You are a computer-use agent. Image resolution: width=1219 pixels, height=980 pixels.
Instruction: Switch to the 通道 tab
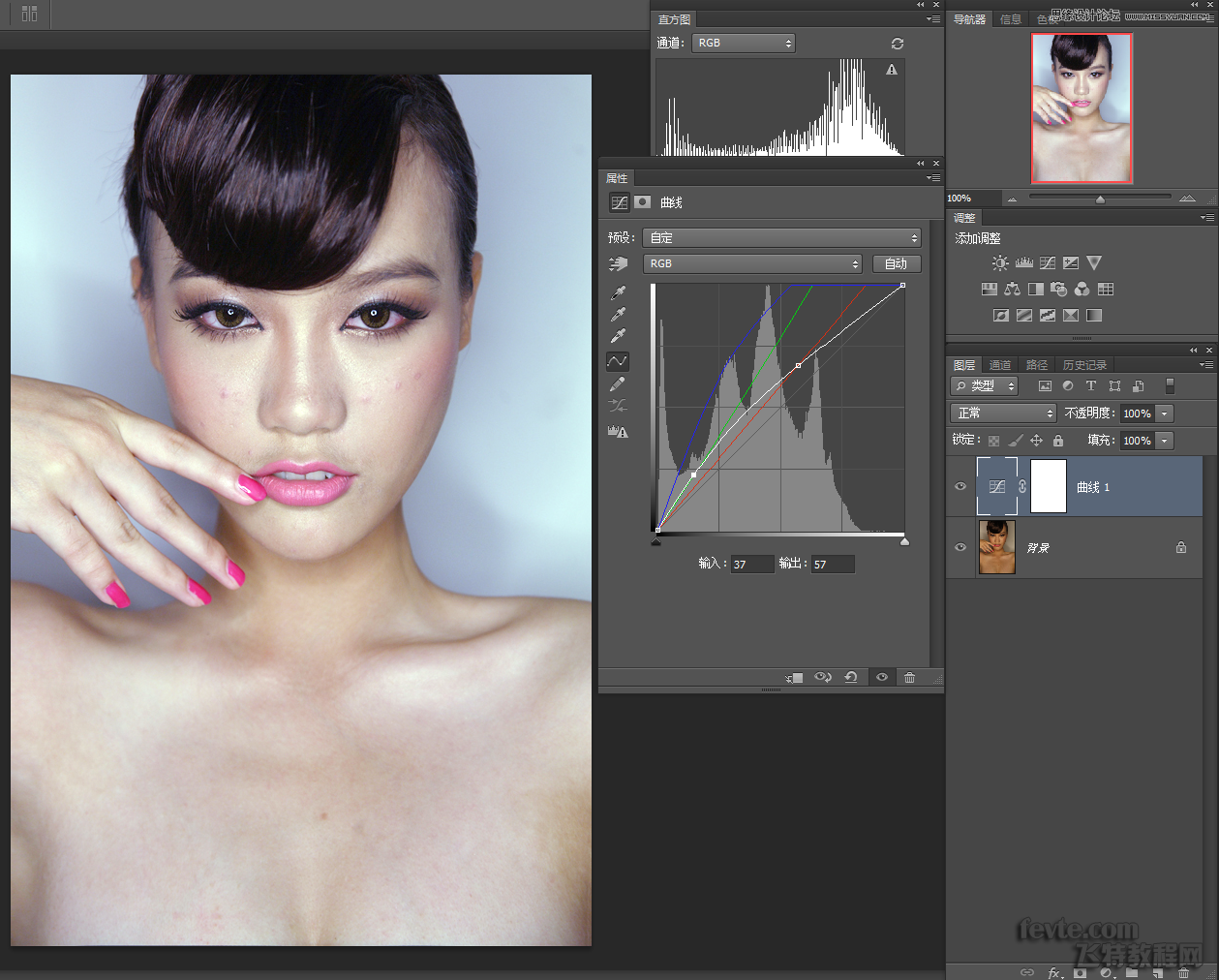click(999, 364)
